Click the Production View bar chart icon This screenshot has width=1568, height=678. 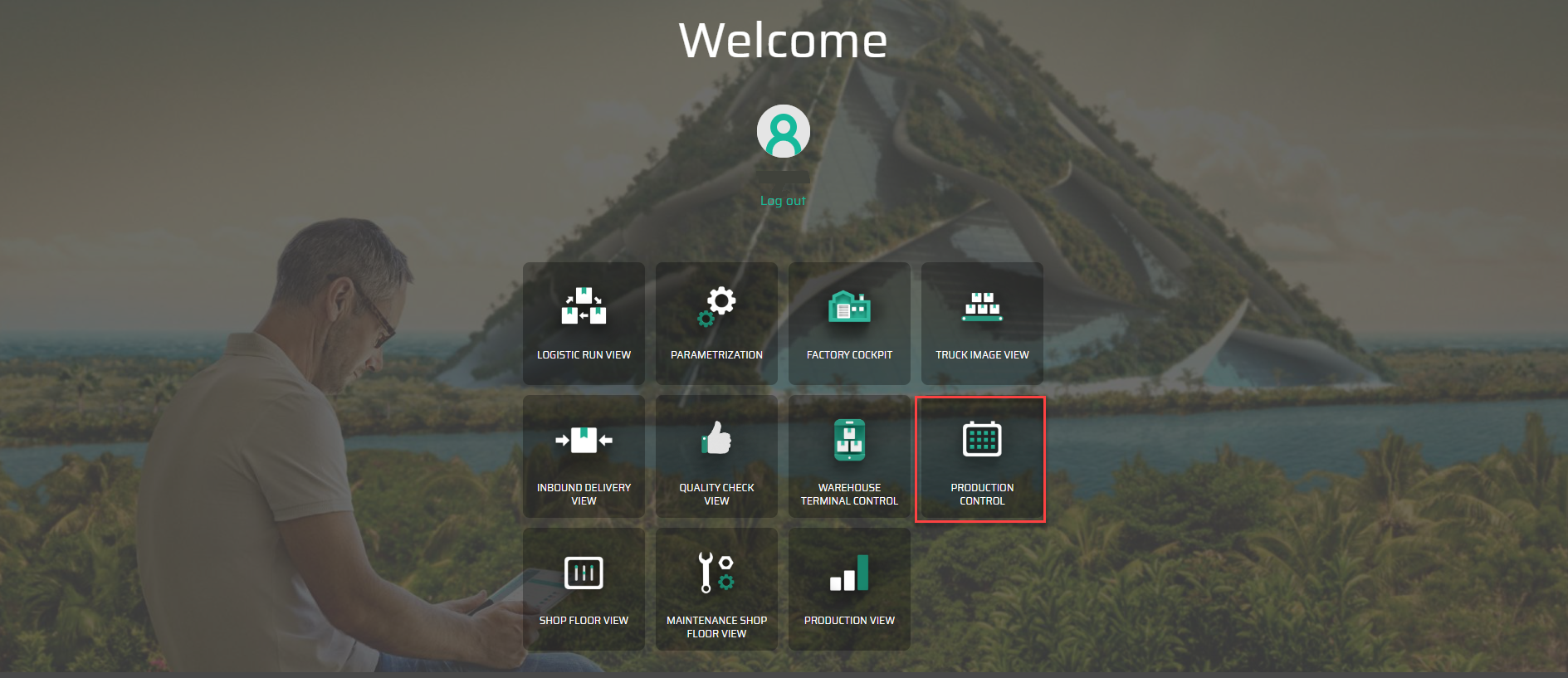tap(849, 573)
